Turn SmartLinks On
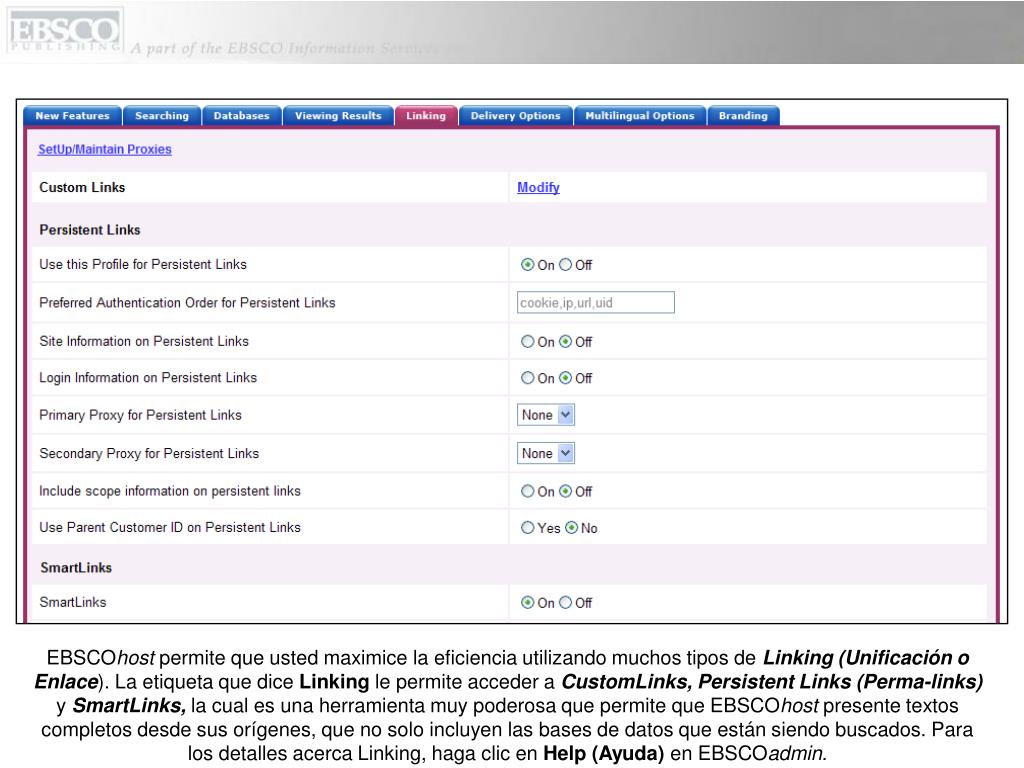The image size is (1024, 768). [527, 603]
